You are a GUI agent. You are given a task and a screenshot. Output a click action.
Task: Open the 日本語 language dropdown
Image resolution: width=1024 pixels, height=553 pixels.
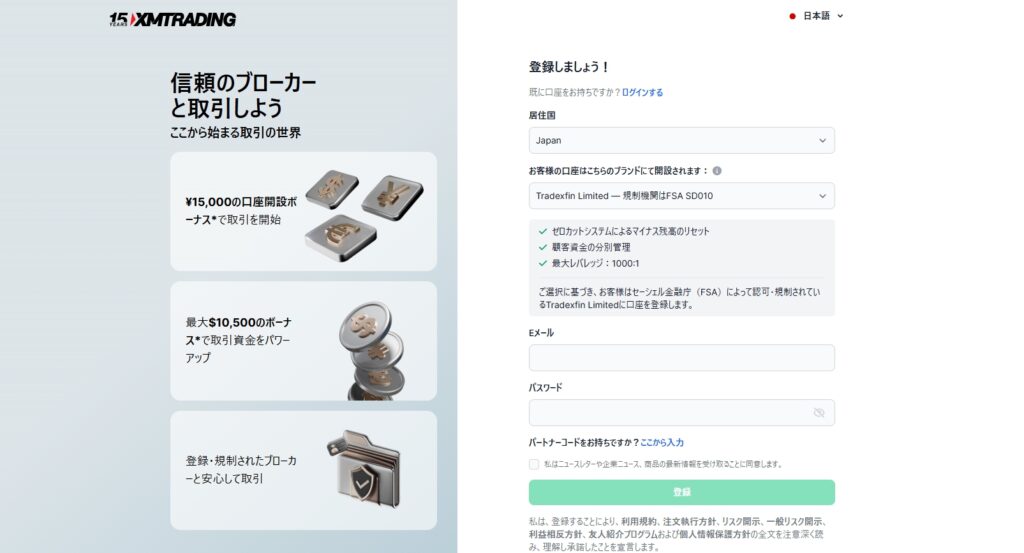point(816,16)
